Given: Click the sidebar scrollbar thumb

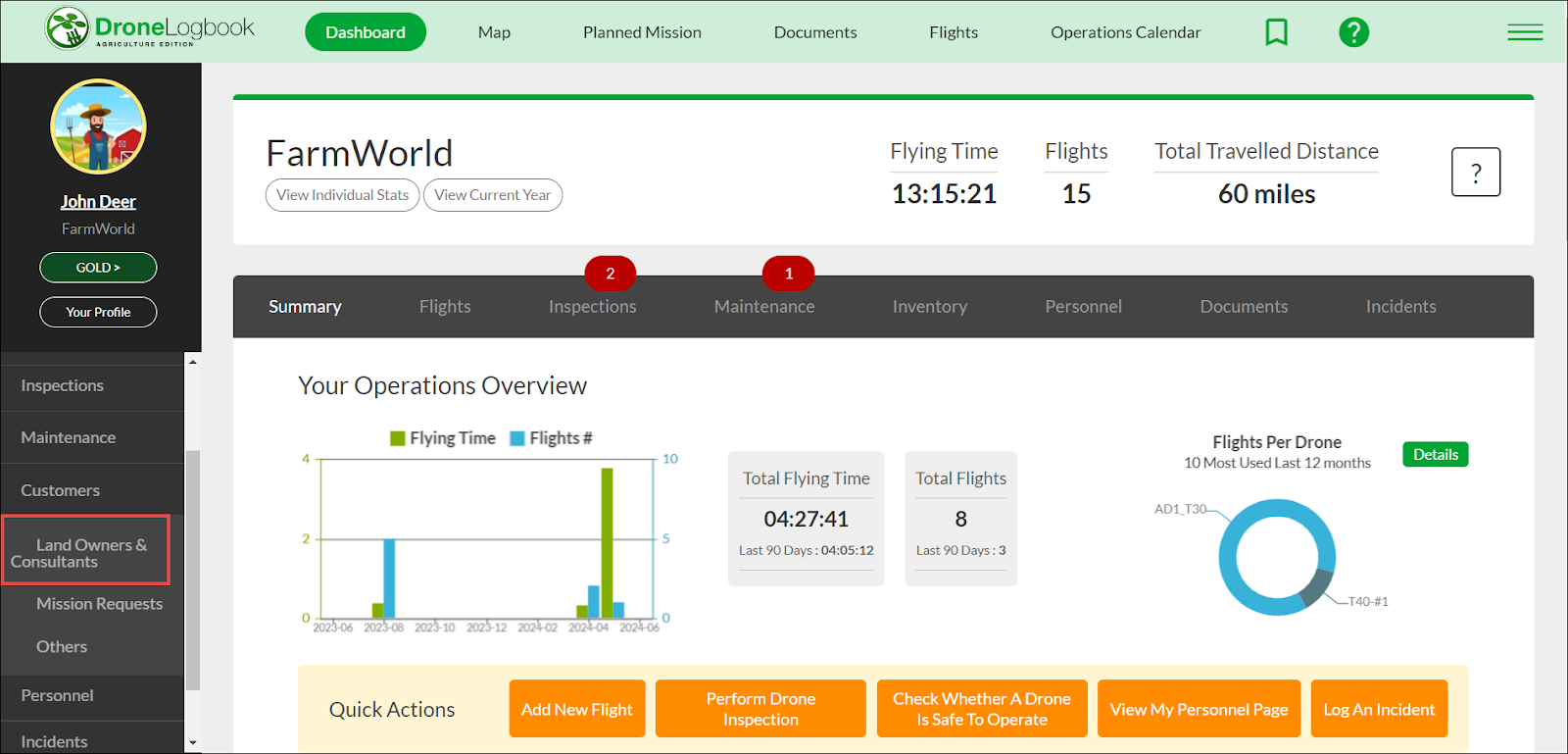Looking at the screenshot, I should tap(193, 570).
